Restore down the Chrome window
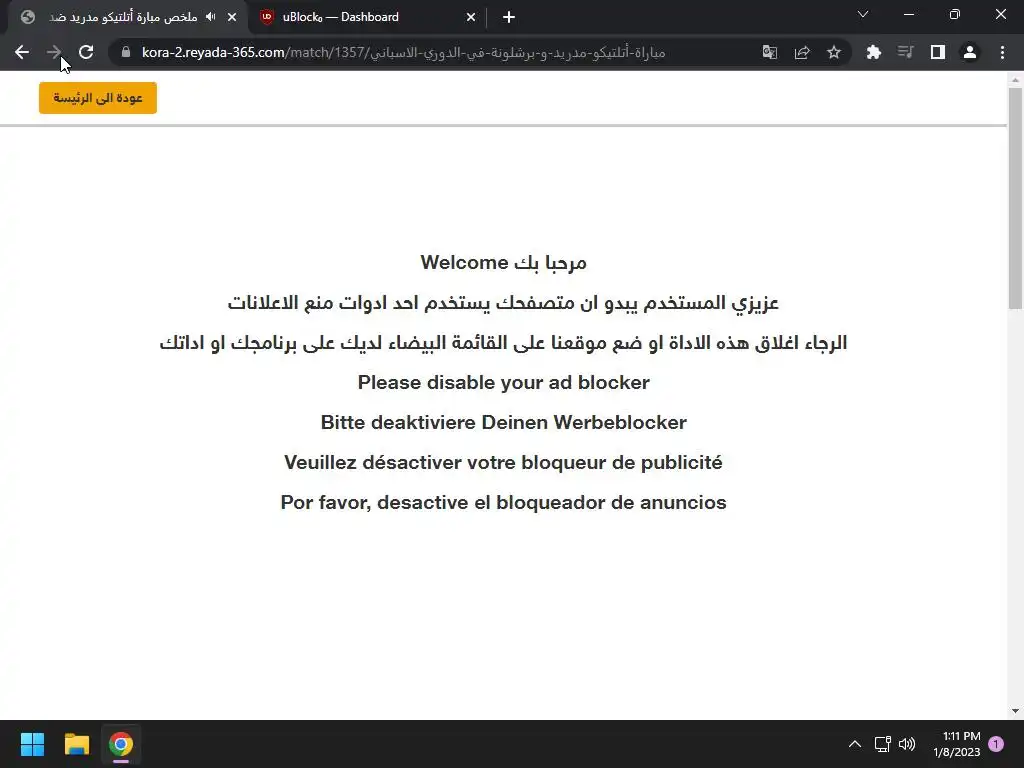The width and height of the screenshot is (1024, 768). 955,14
